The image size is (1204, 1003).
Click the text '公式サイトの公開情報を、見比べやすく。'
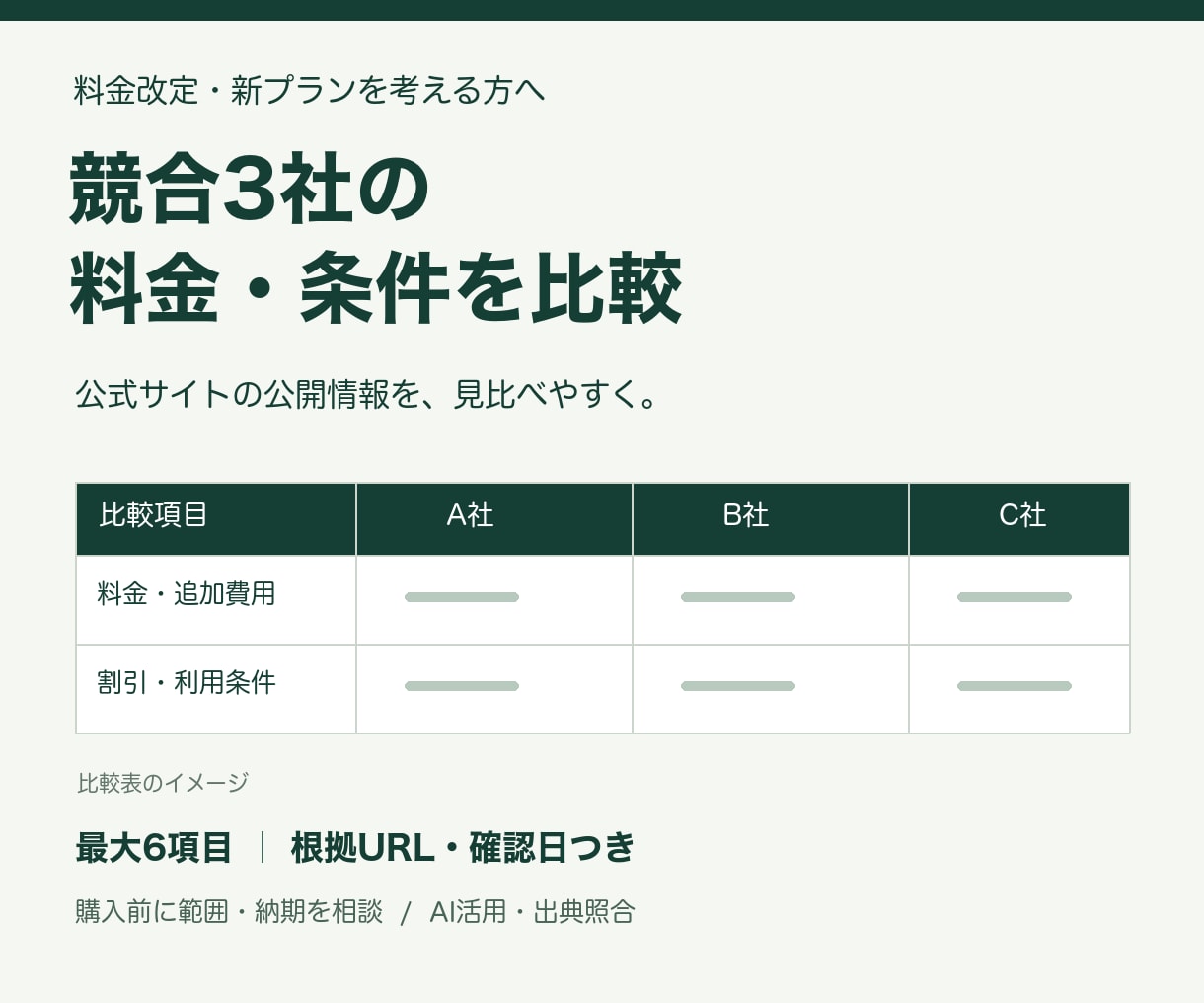(367, 395)
